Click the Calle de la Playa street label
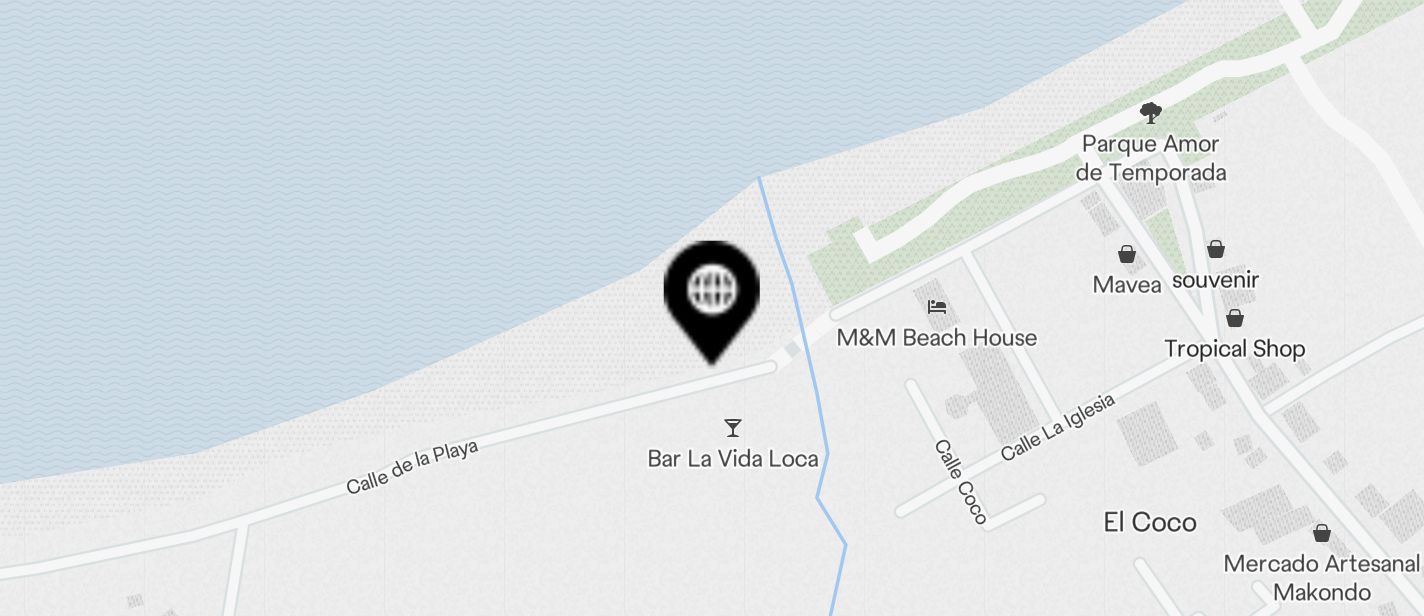 point(412,467)
